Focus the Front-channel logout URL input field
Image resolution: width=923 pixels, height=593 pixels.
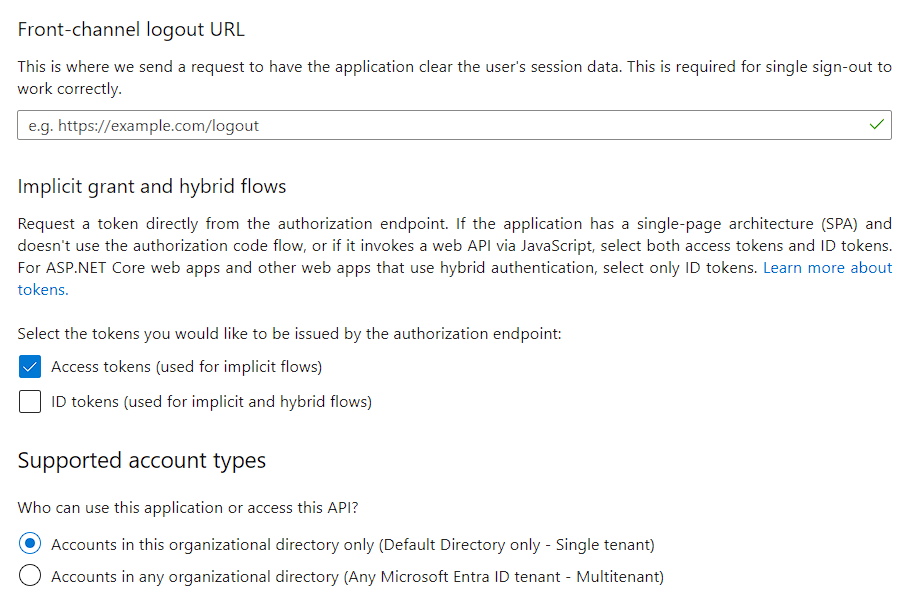[x=454, y=125]
